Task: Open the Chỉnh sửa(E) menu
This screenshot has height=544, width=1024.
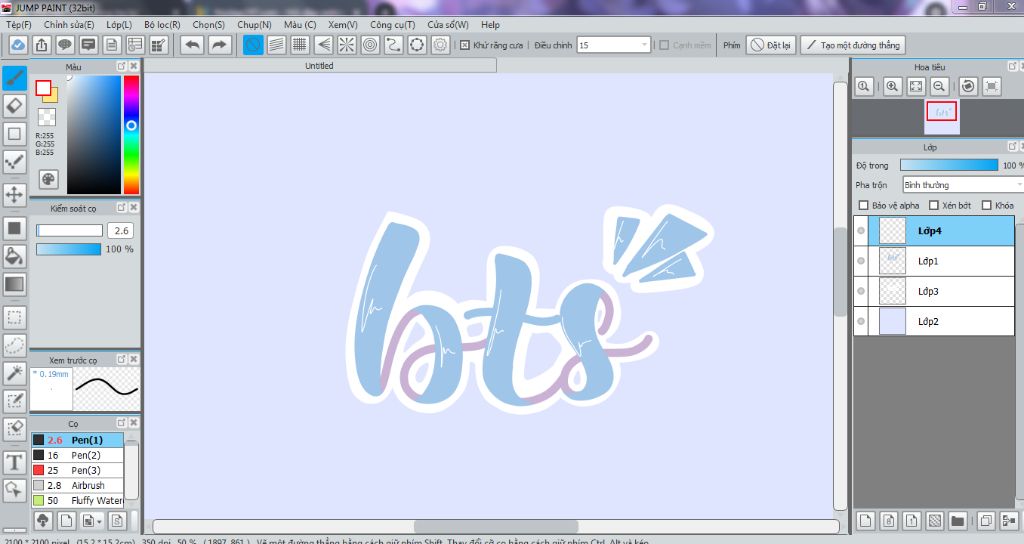Action: (69, 24)
